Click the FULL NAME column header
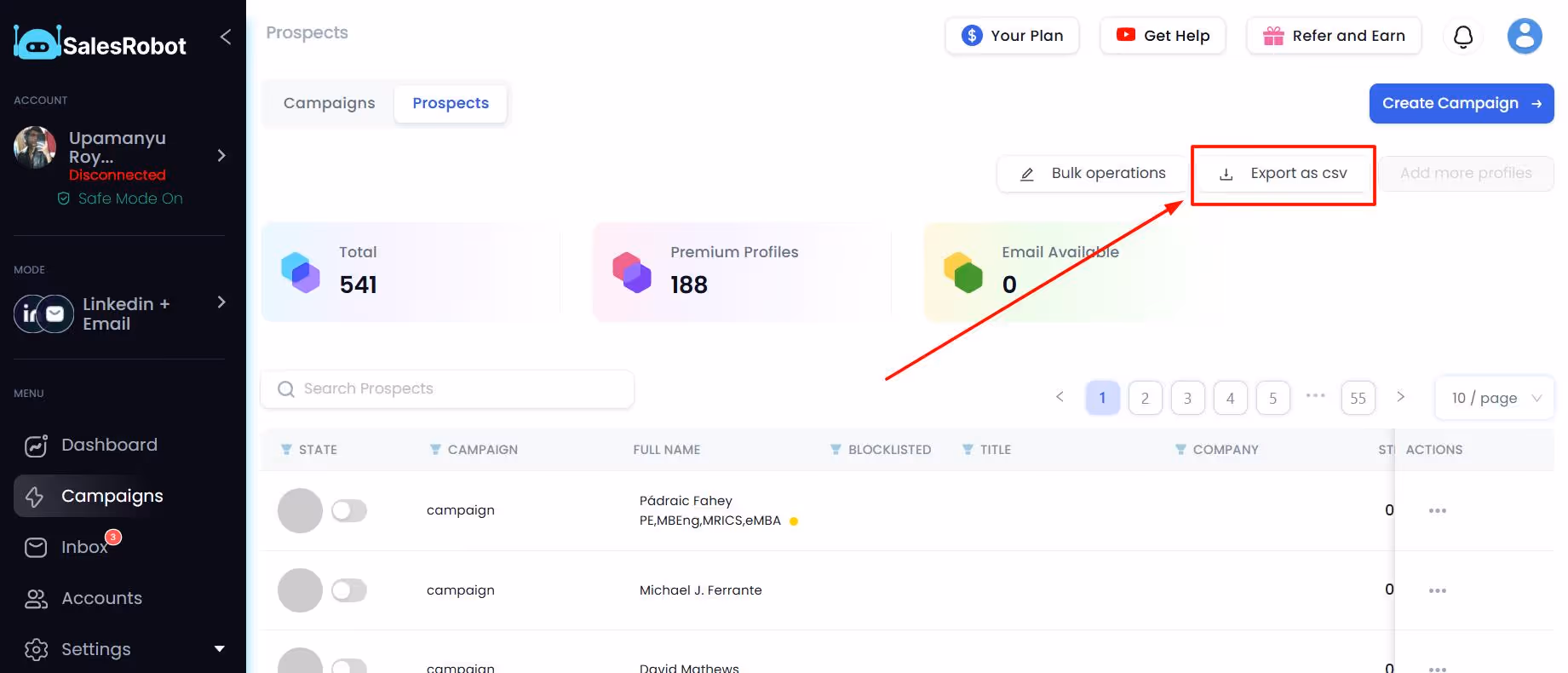Image resolution: width=1568 pixels, height=673 pixels. click(667, 450)
